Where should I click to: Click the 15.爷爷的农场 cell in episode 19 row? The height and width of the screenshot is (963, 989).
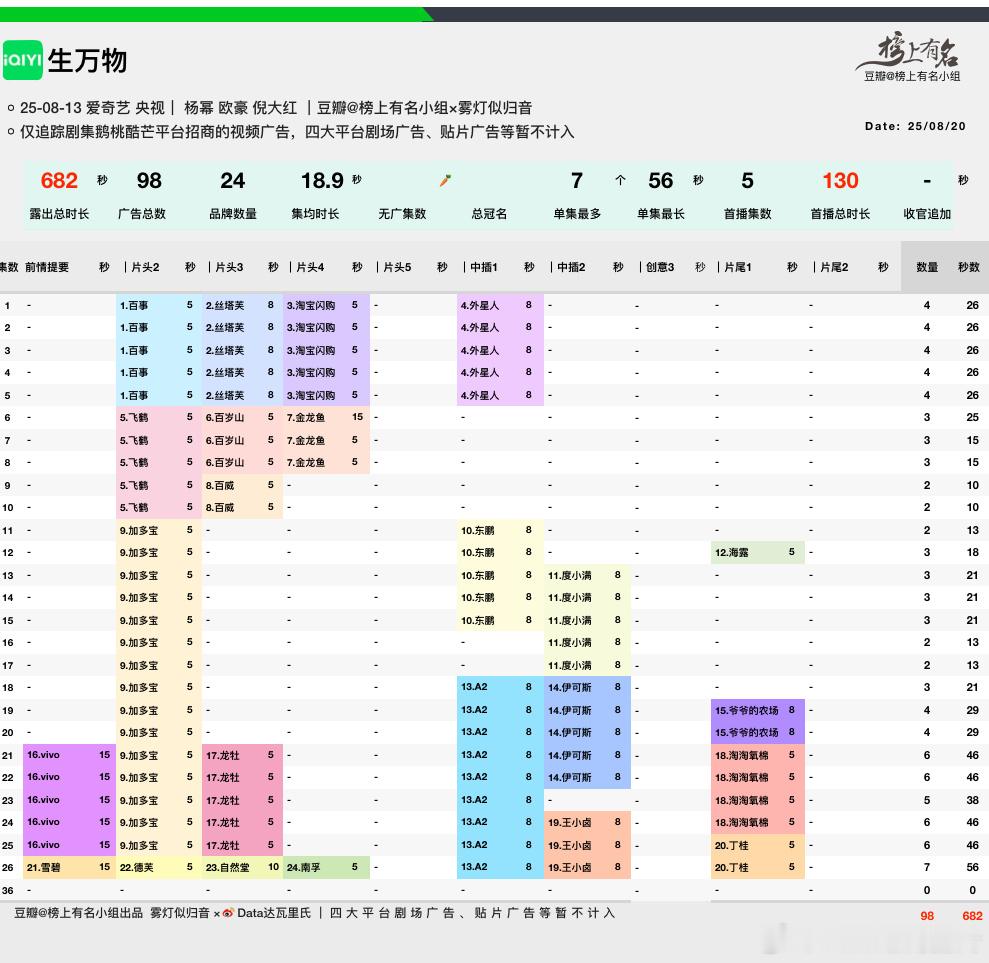point(758,710)
